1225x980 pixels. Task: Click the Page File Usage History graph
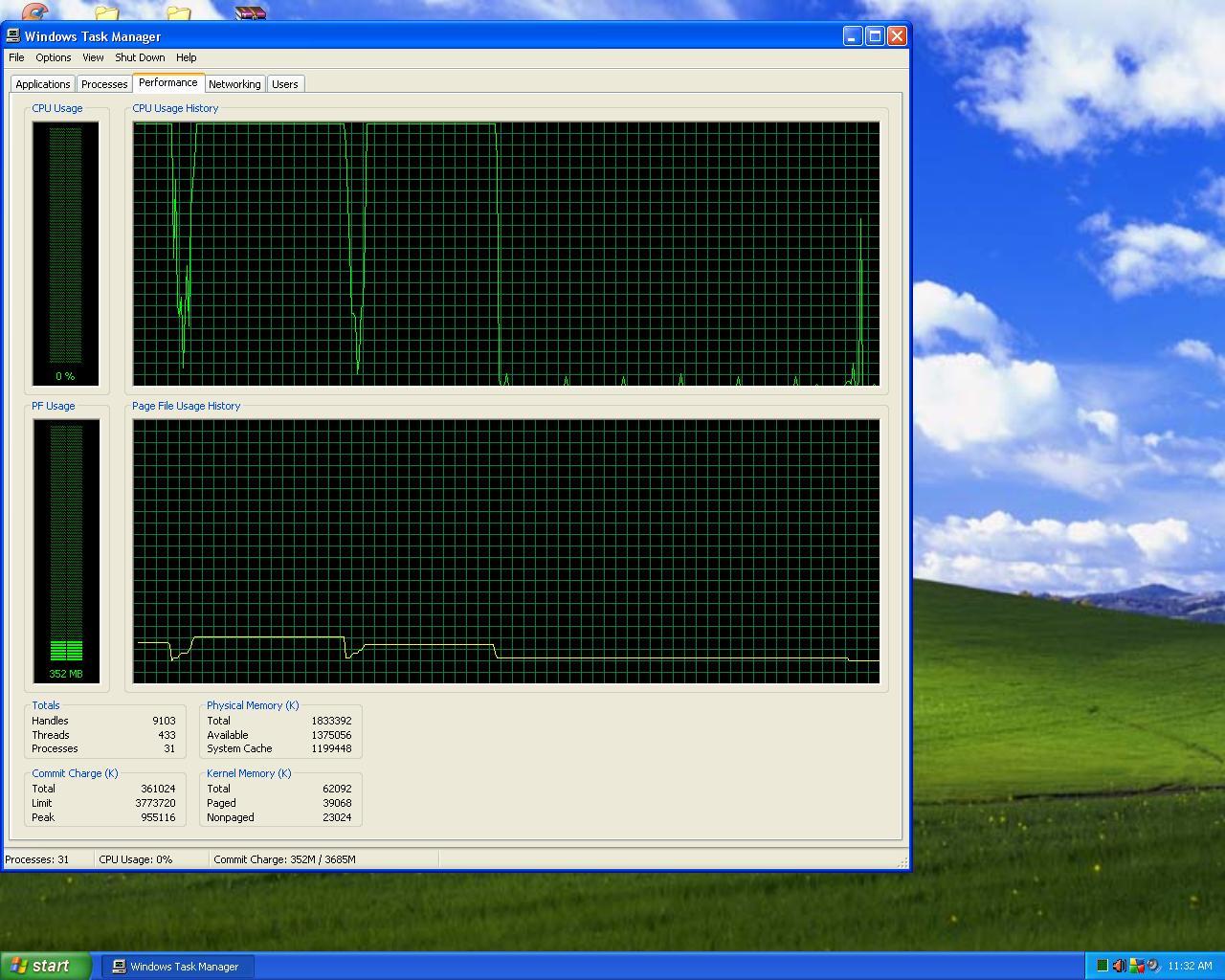click(x=506, y=551)
